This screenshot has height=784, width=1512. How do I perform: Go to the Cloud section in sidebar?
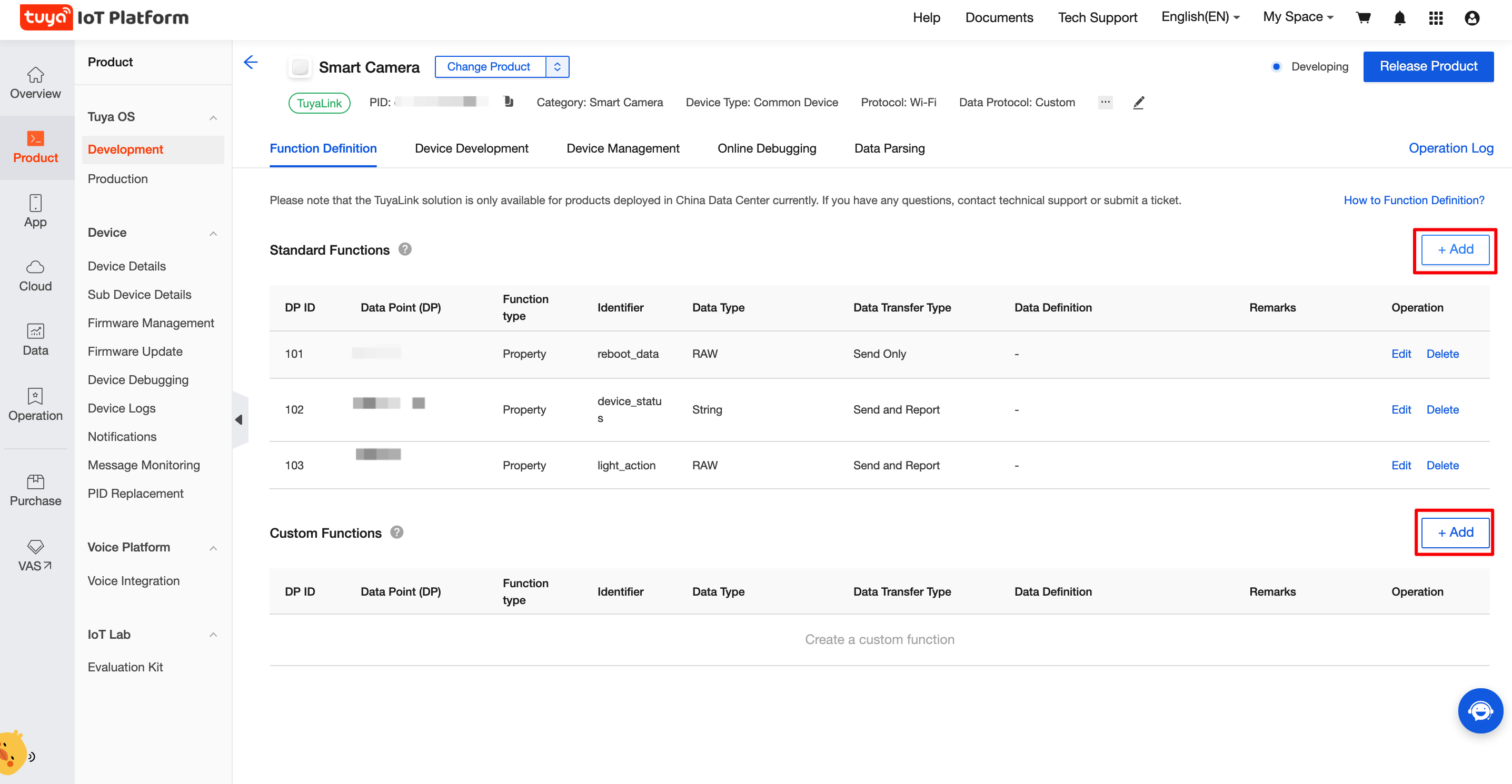tap(35, 276)
